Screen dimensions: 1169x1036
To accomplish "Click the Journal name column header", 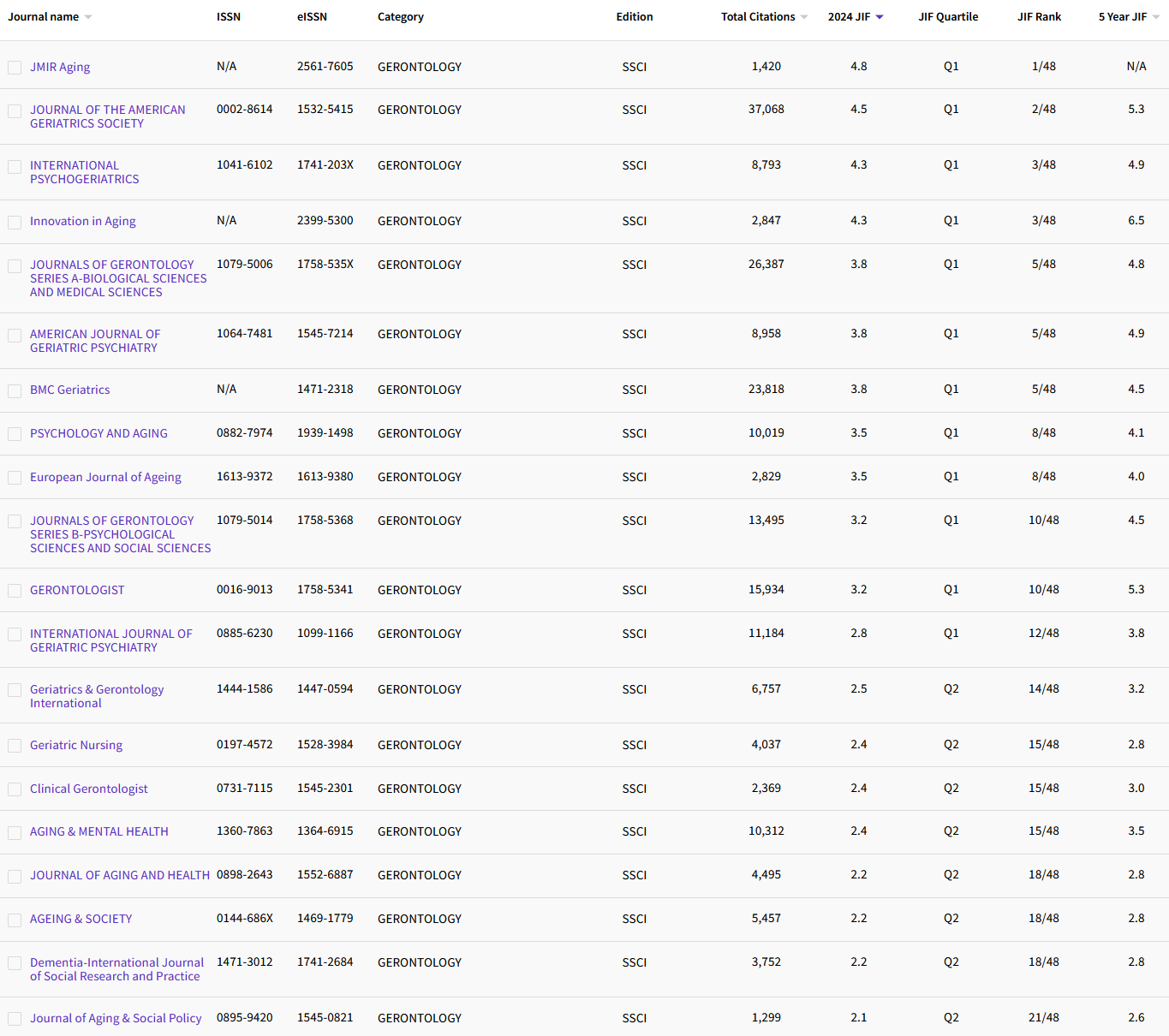I will point(43,17).
